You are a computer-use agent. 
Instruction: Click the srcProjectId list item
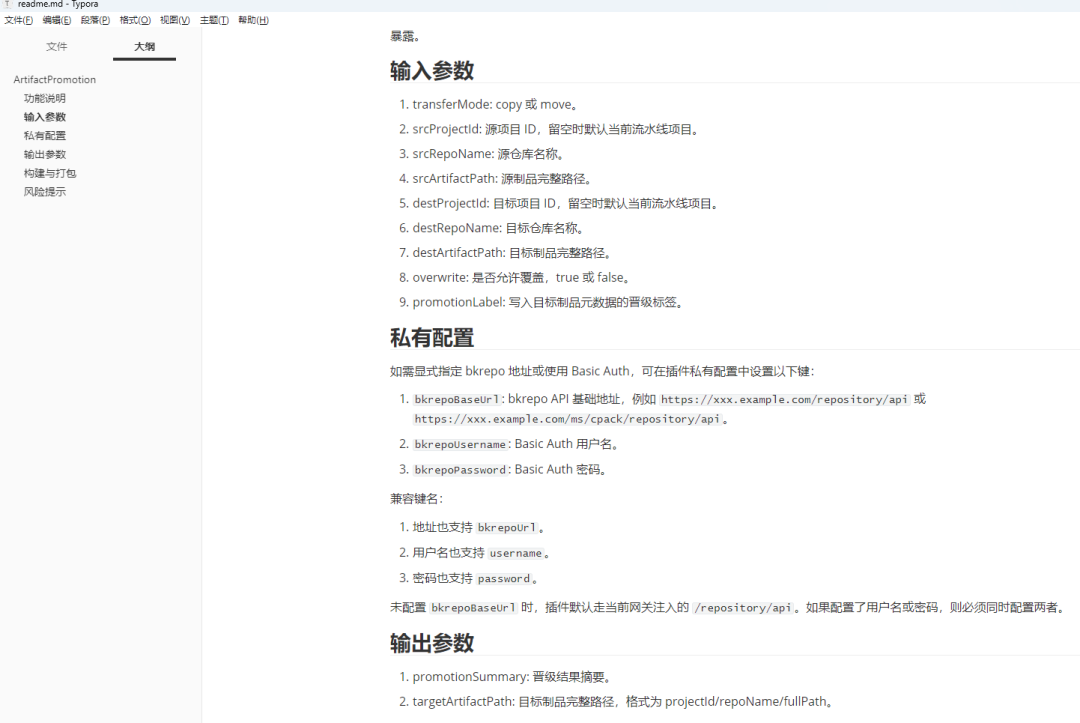557,129
